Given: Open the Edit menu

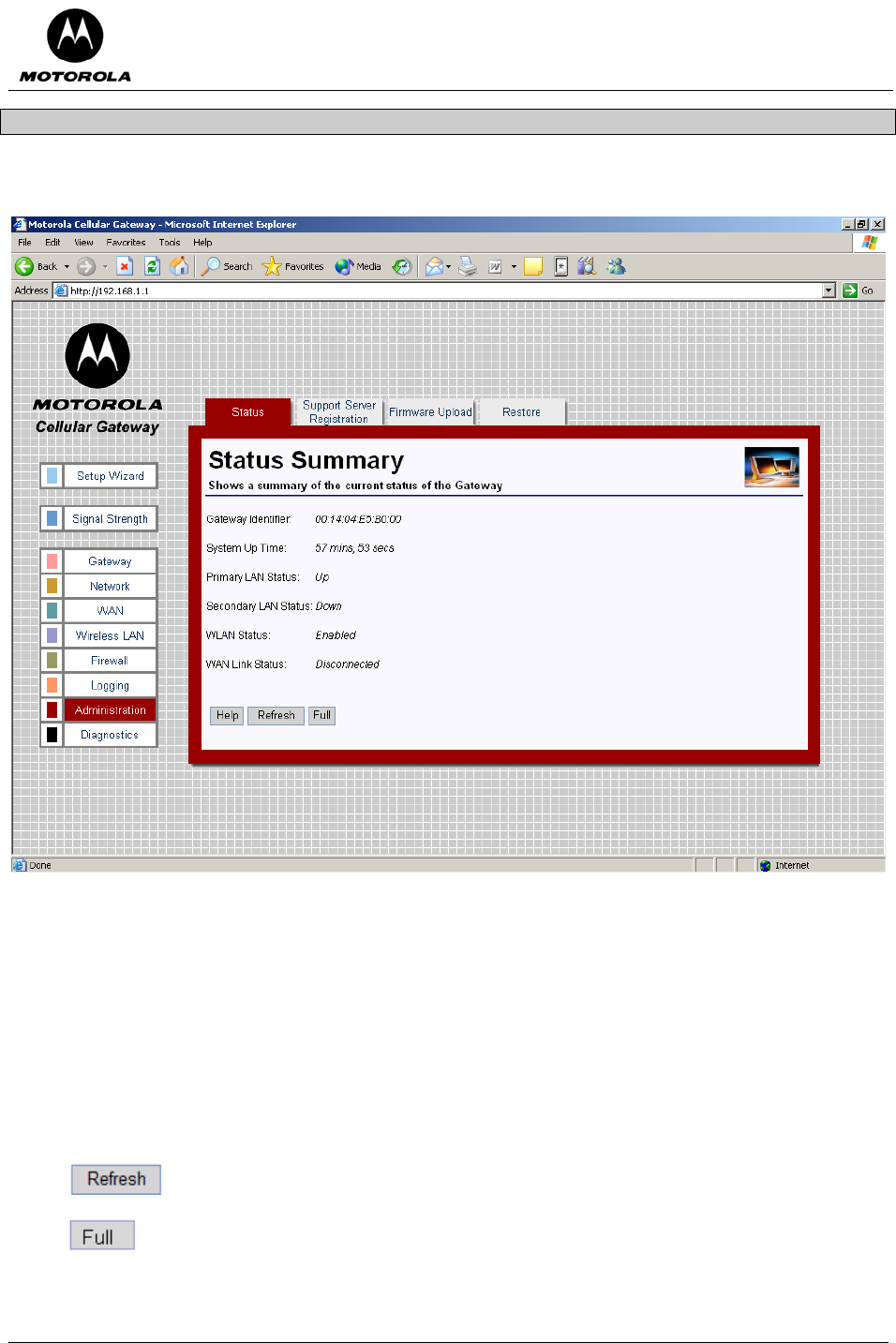Looking at the screenshot, I should tap(52, 242).
